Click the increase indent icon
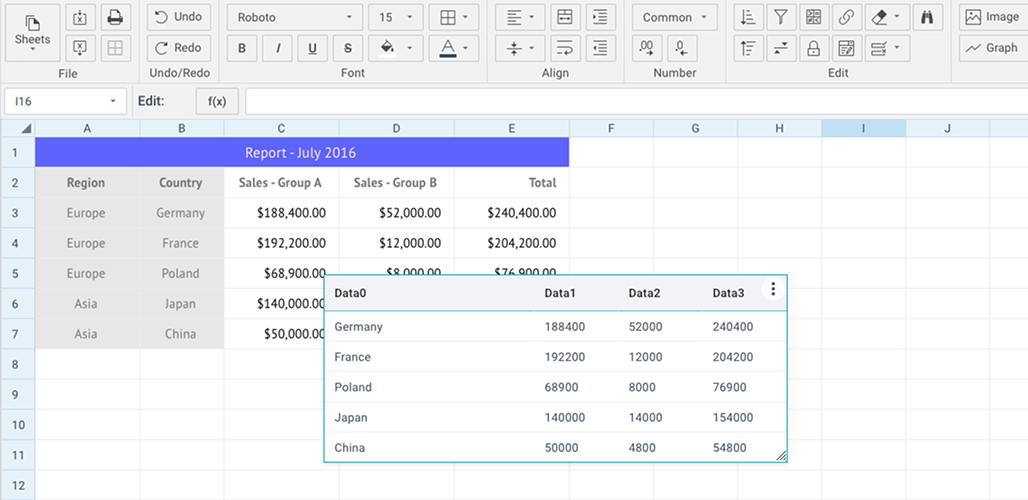 pyautogui.click(x=600, y=17)
